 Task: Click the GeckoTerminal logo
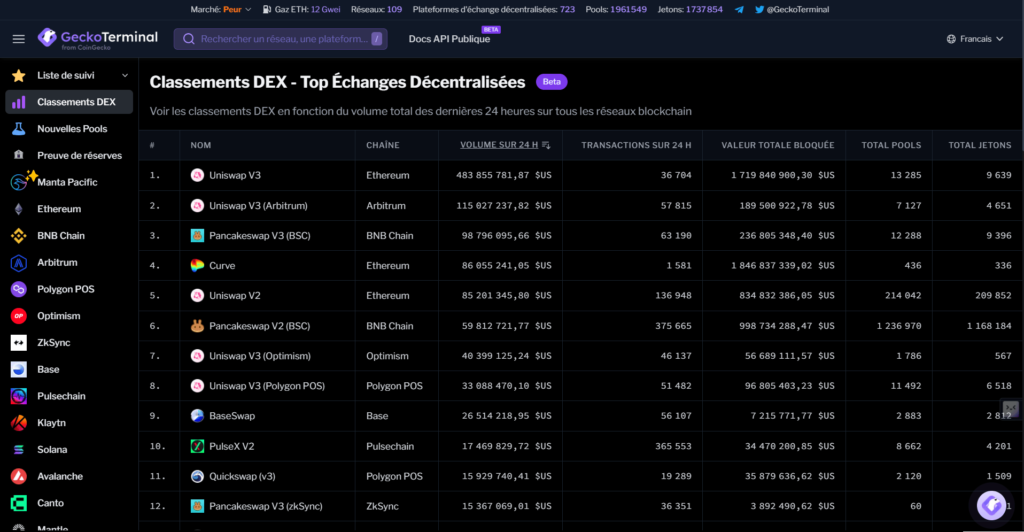(98, 38)
